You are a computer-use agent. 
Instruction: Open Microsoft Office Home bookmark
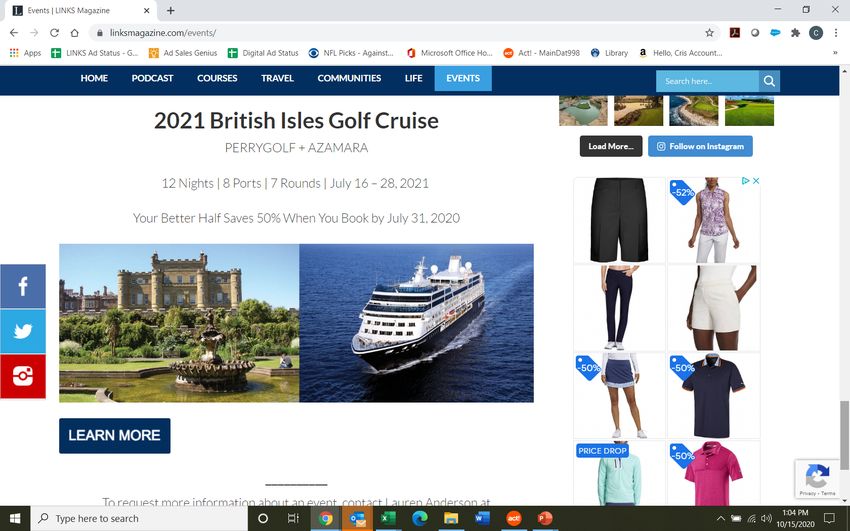[x=449, y=53]
